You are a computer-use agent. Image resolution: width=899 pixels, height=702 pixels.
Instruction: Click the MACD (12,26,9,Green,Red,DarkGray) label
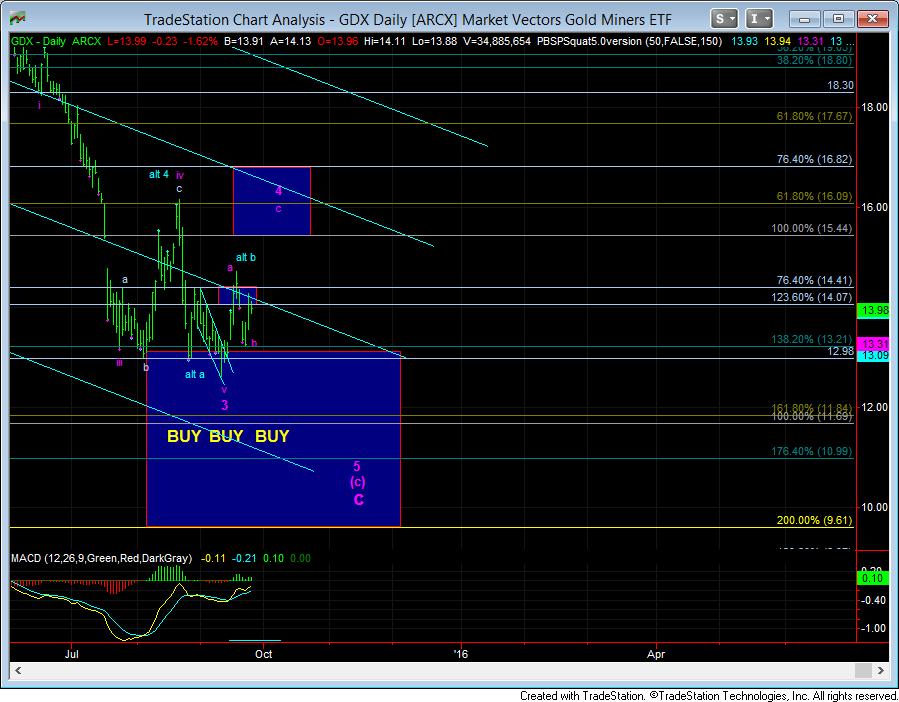click(x=101, y=558)
